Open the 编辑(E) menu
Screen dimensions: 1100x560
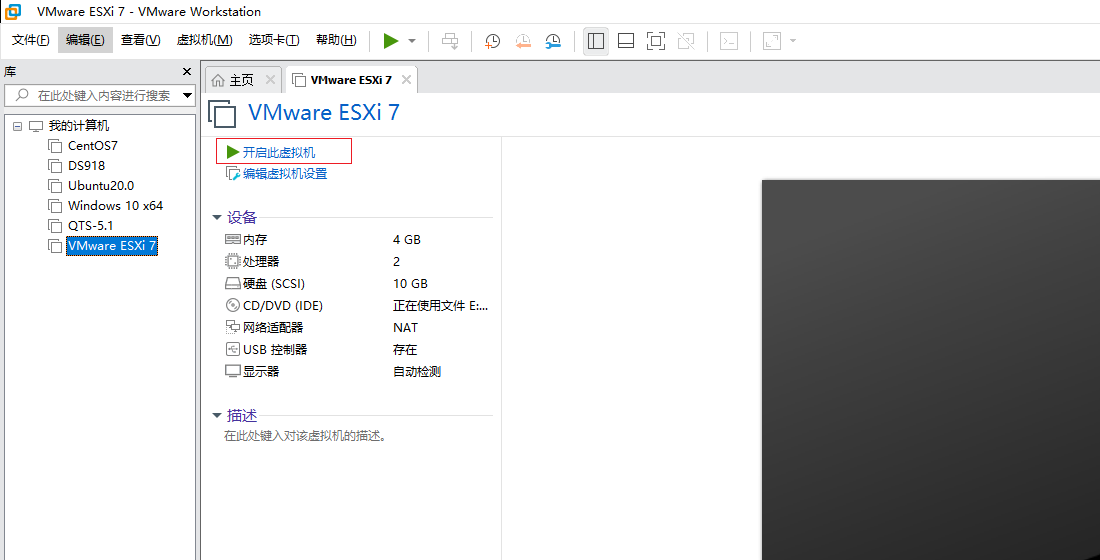[x=85, y=40]
